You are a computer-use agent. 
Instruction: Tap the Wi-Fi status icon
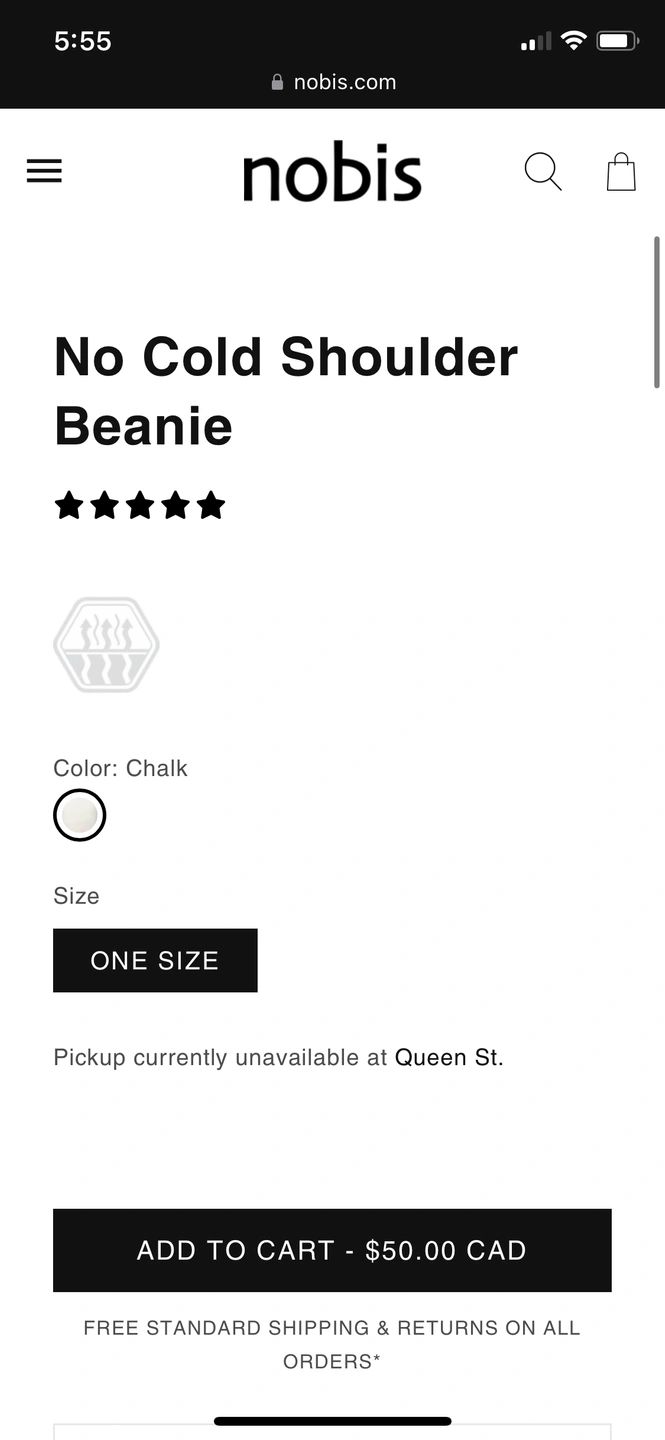pos(573,41)
